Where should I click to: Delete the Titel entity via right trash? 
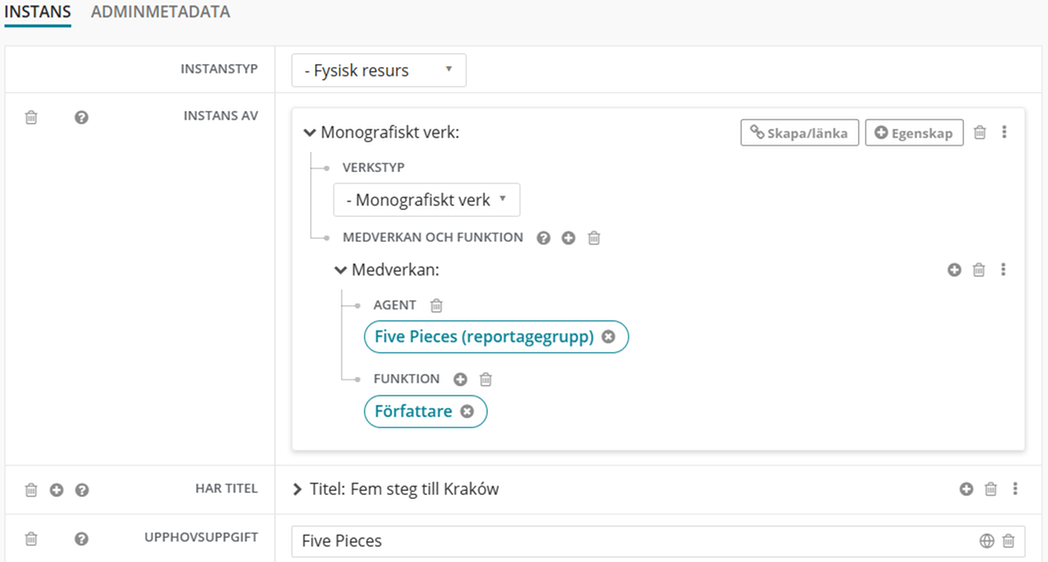(991, 489)
